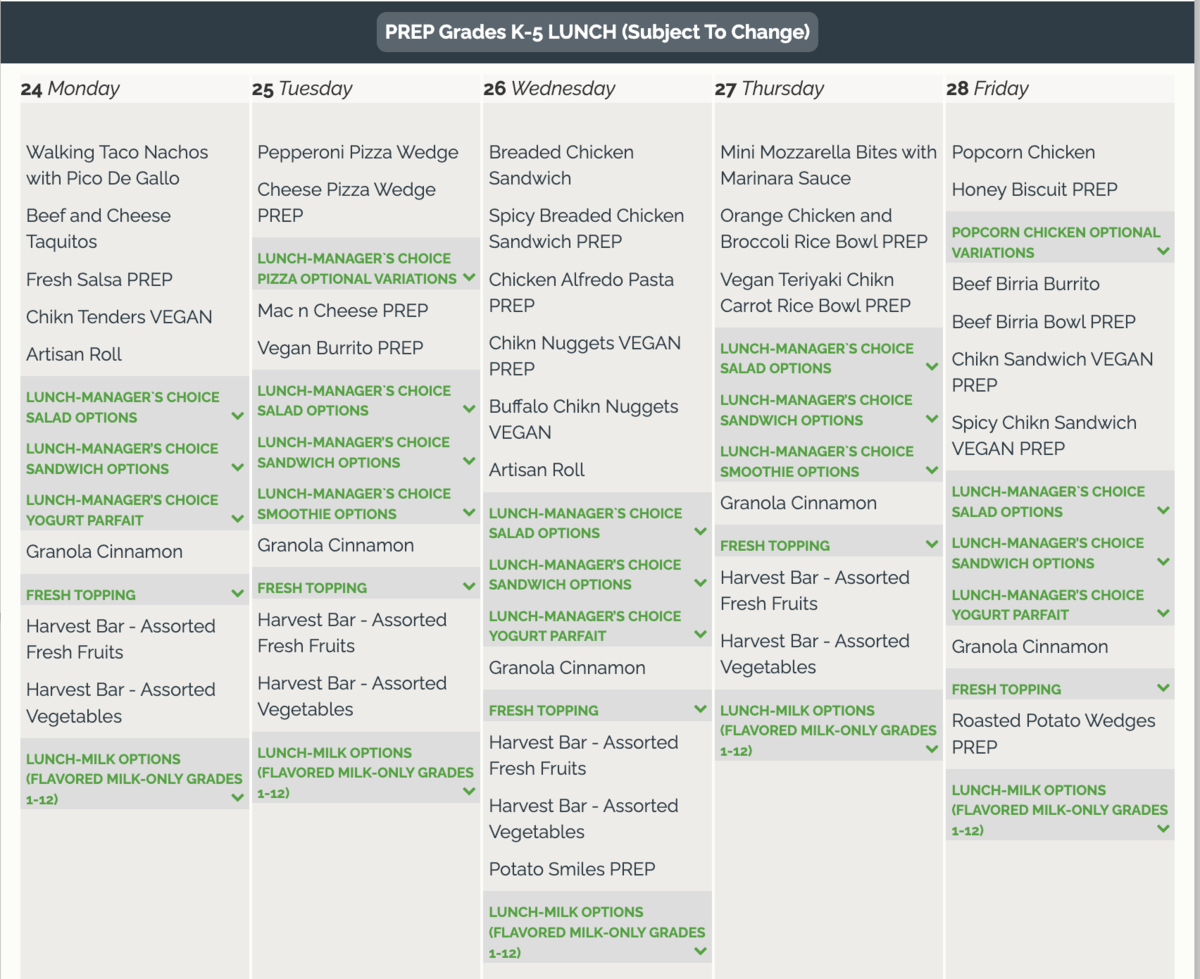Click PREP Grades K-5 LUNCH title button
Viewport: 1200px width, 979px height.
pyautogui.click(x=597, y=32)
